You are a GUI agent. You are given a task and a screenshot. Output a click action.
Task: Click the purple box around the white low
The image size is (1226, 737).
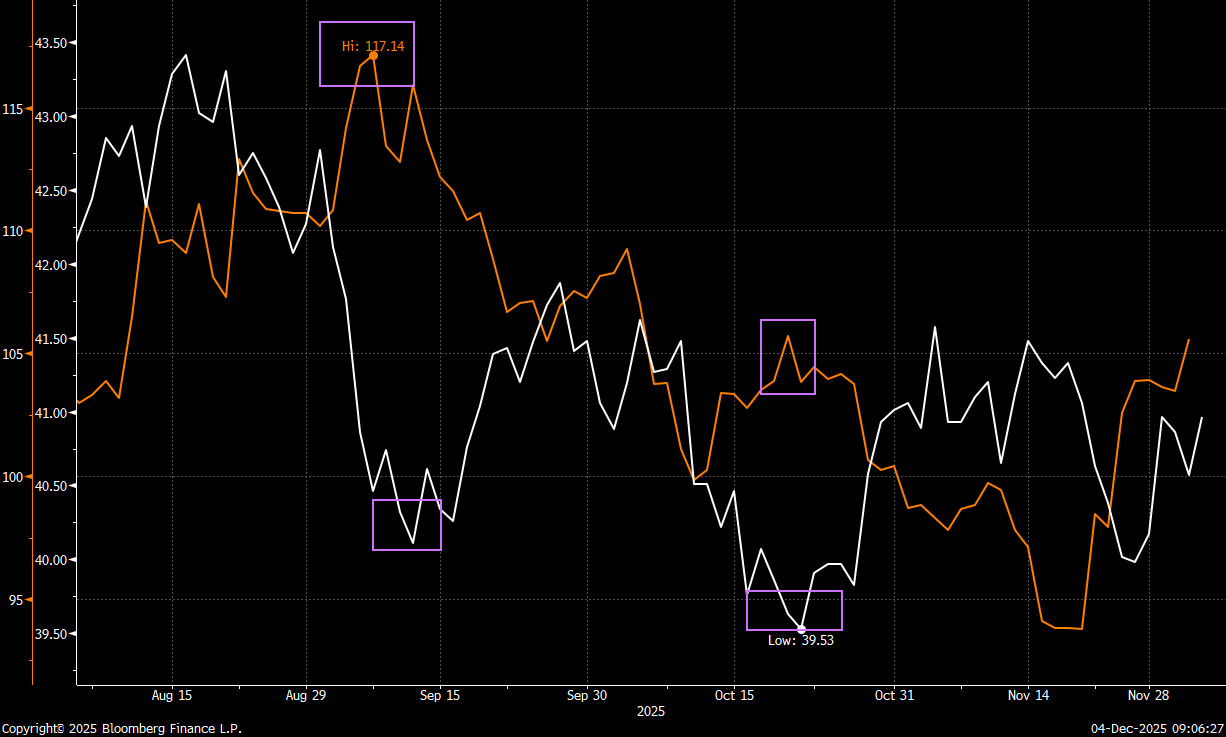[795, 610]
